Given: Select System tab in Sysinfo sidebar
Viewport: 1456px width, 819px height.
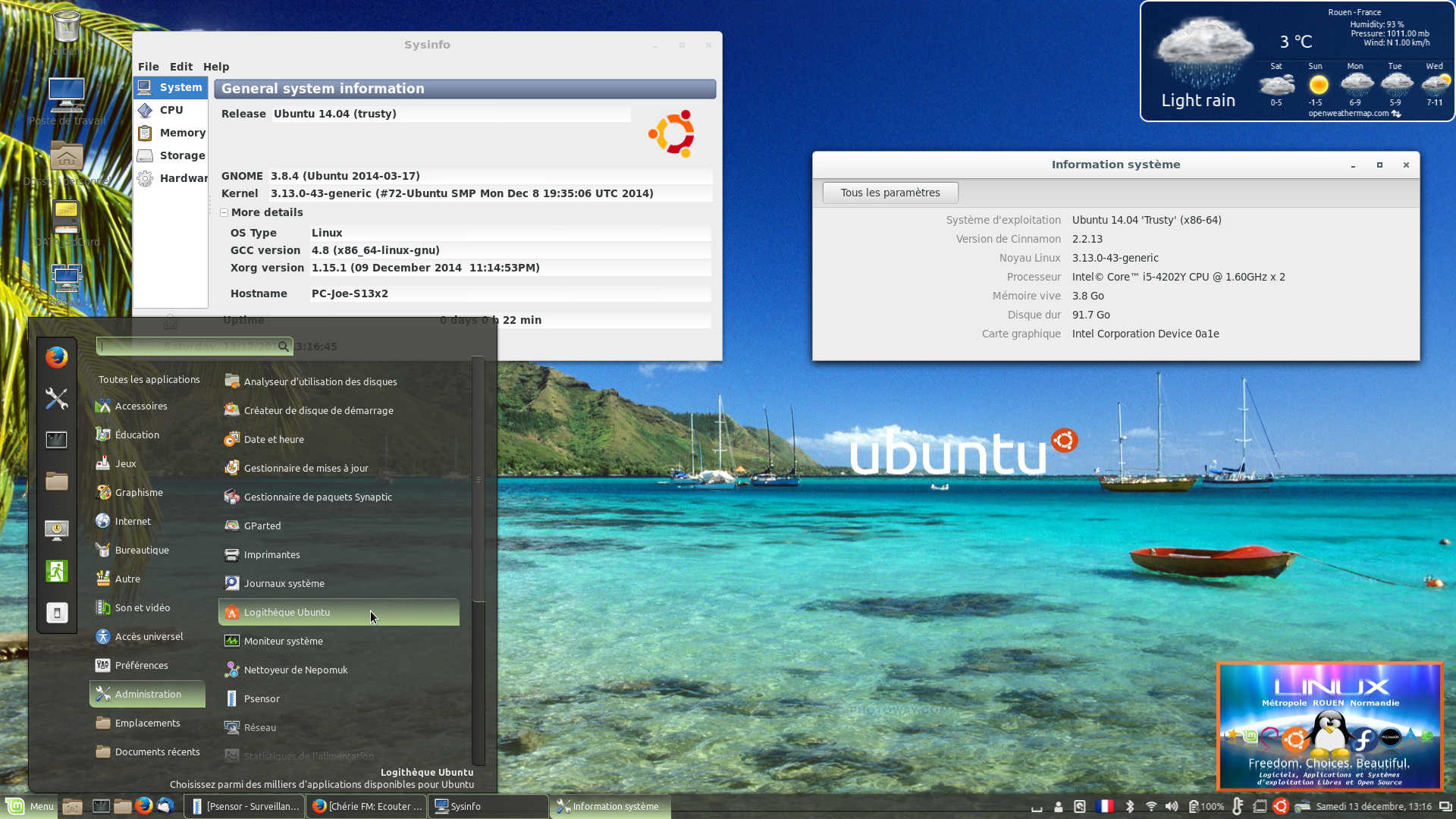Looking at the screenshot, I should (171, 87).
